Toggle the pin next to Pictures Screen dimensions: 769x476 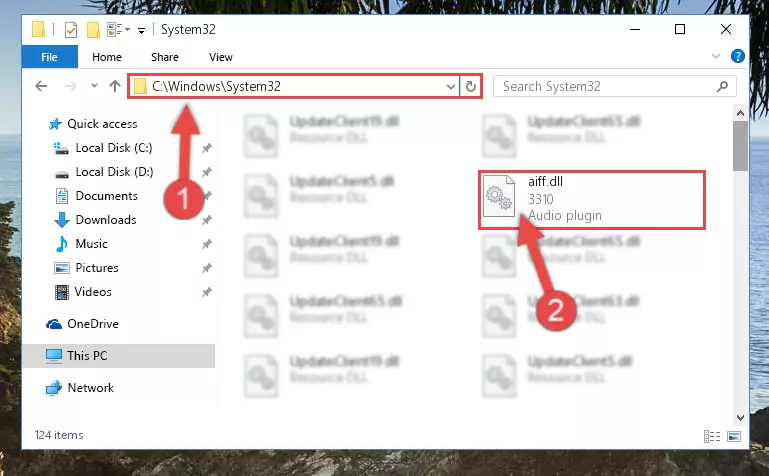pyautogui.click(x=207, y=268)
